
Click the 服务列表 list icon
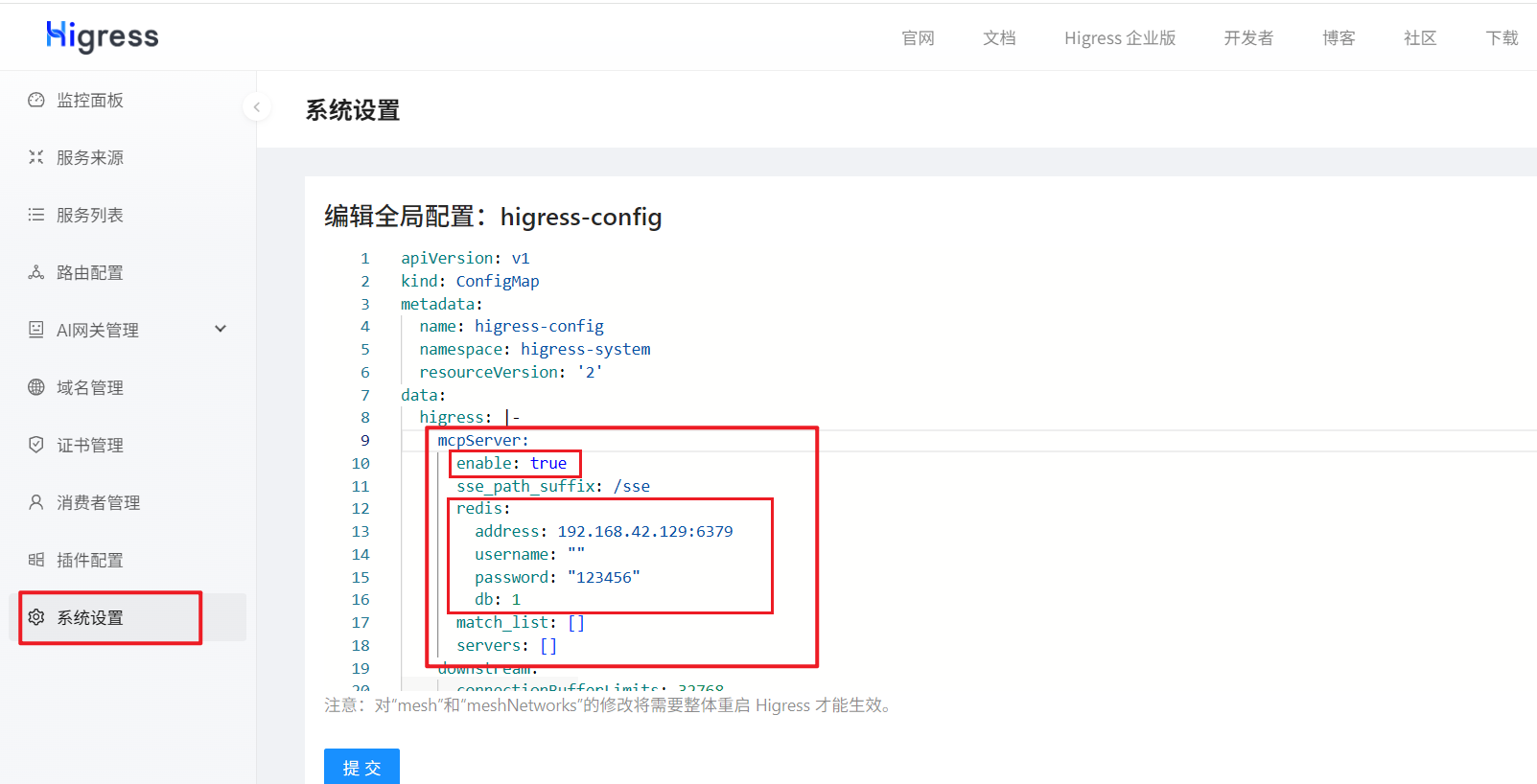coord(36,215)
